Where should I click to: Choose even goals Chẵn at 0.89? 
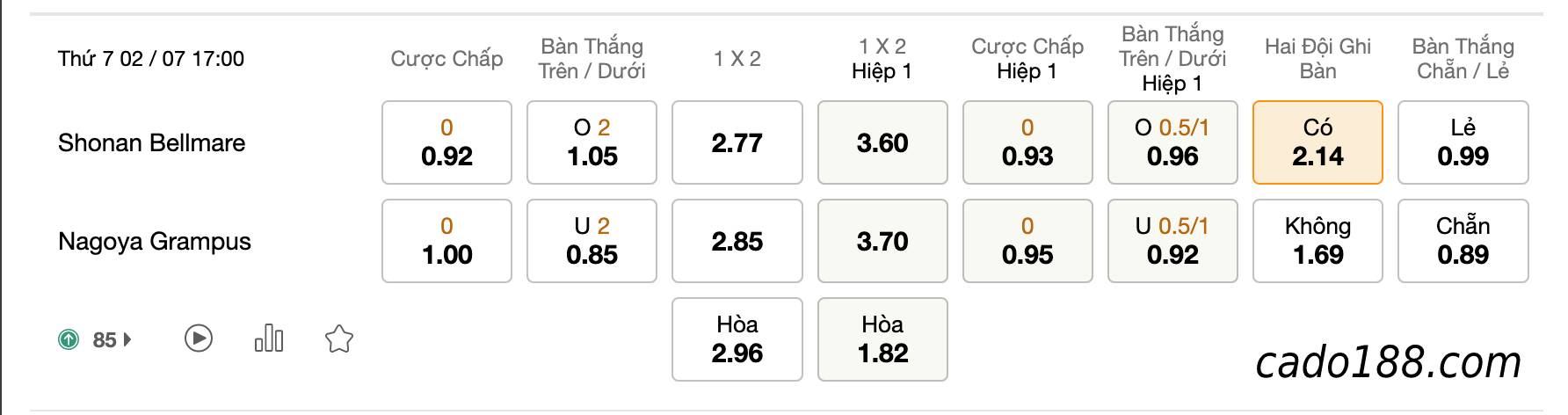coord(1463,241)
